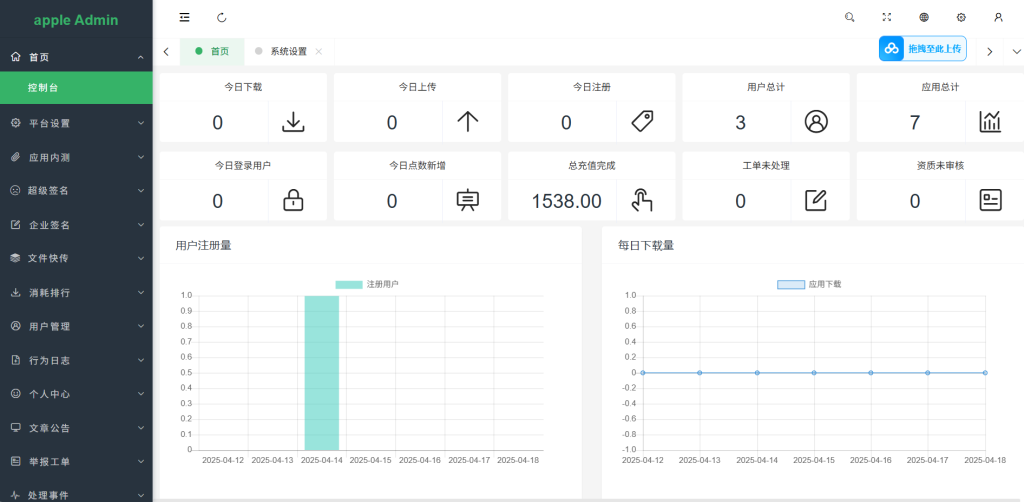Image resolution: width=1024 pixels, height=502 pixels.
Task: Click the apple Admin logo title
Action: (x=76, y=20)
